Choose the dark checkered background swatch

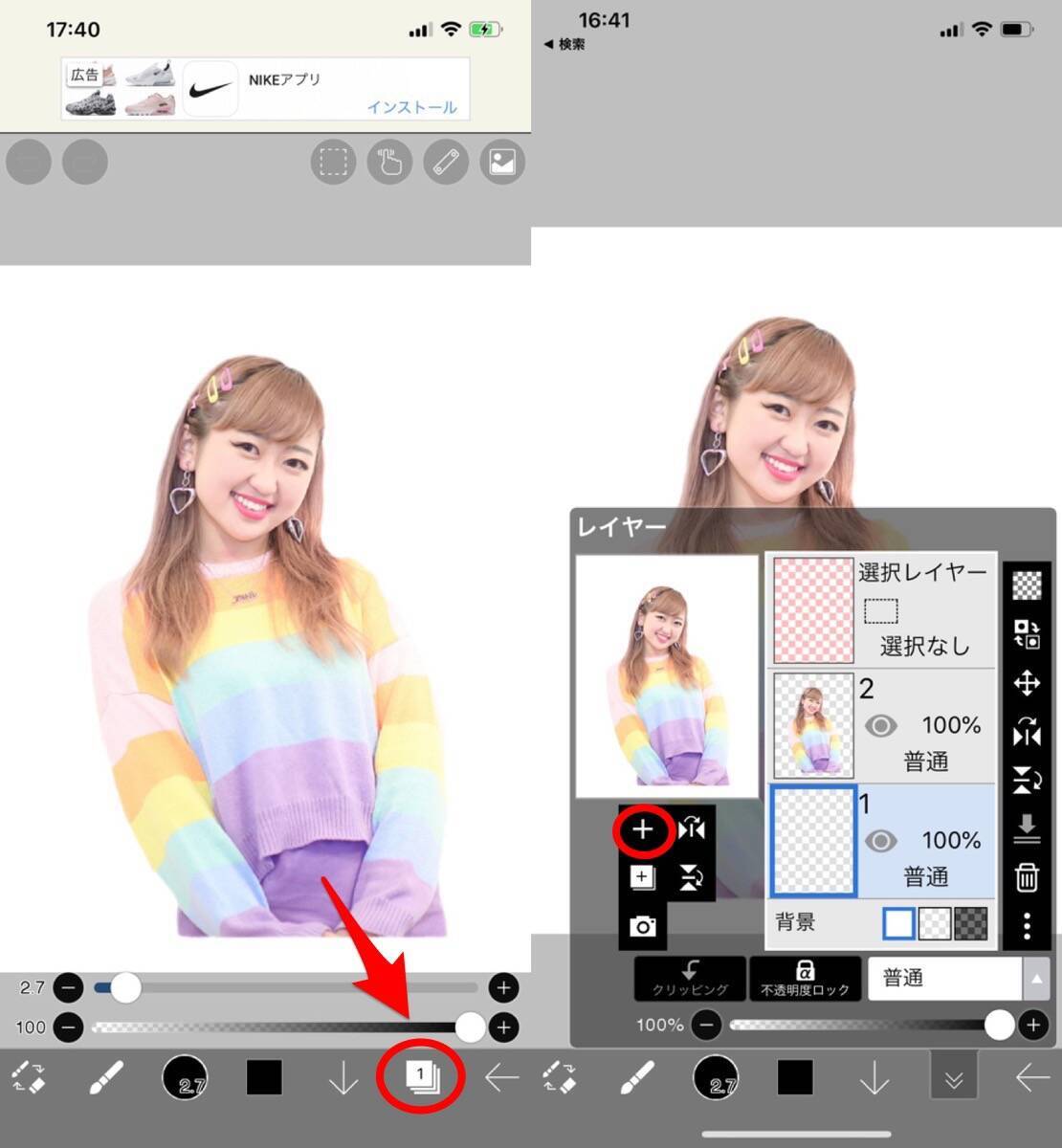click(971, 923)
